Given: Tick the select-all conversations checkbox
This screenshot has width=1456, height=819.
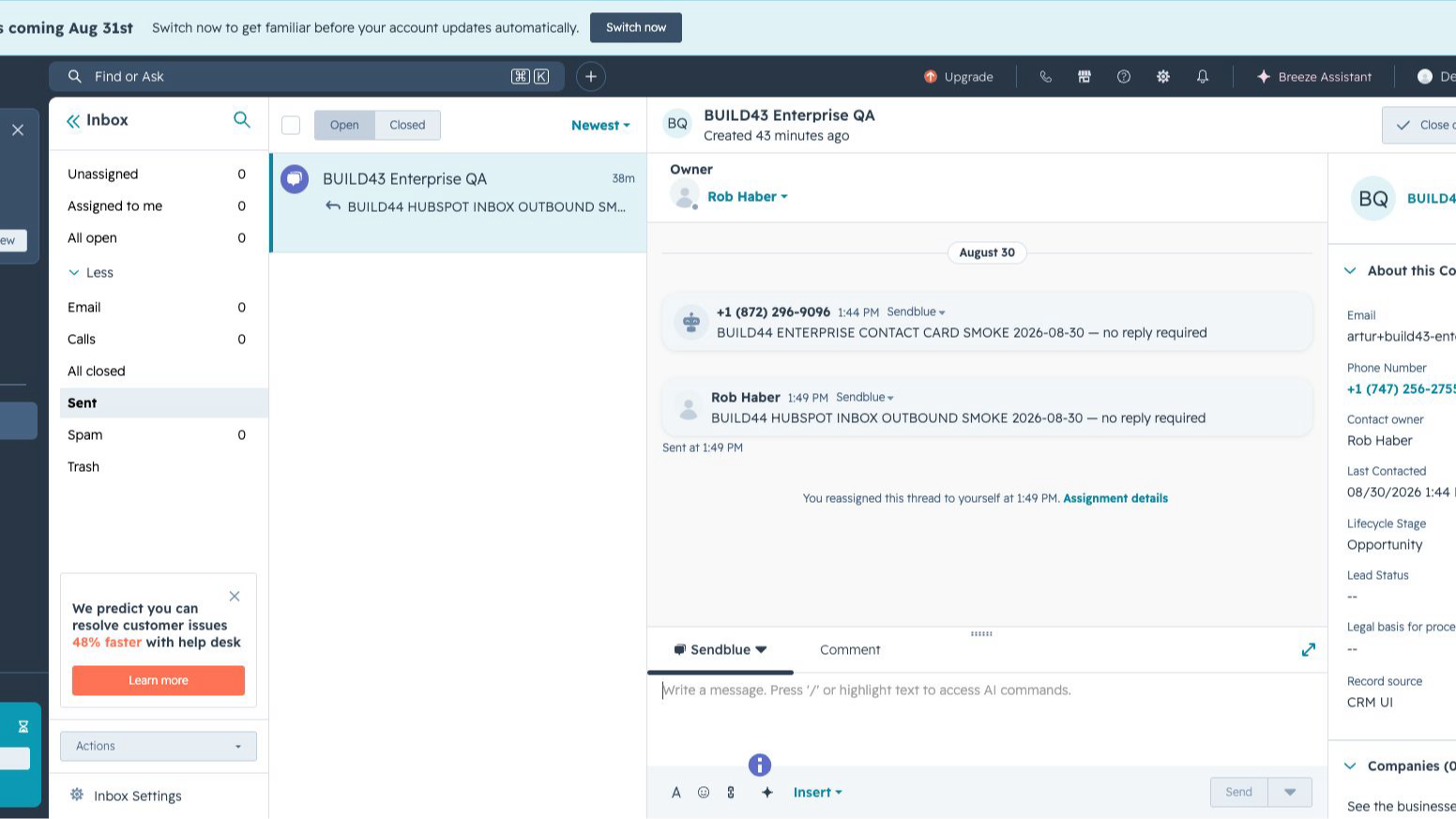Looking at the screenshot, I should click(x=291, y=126).
